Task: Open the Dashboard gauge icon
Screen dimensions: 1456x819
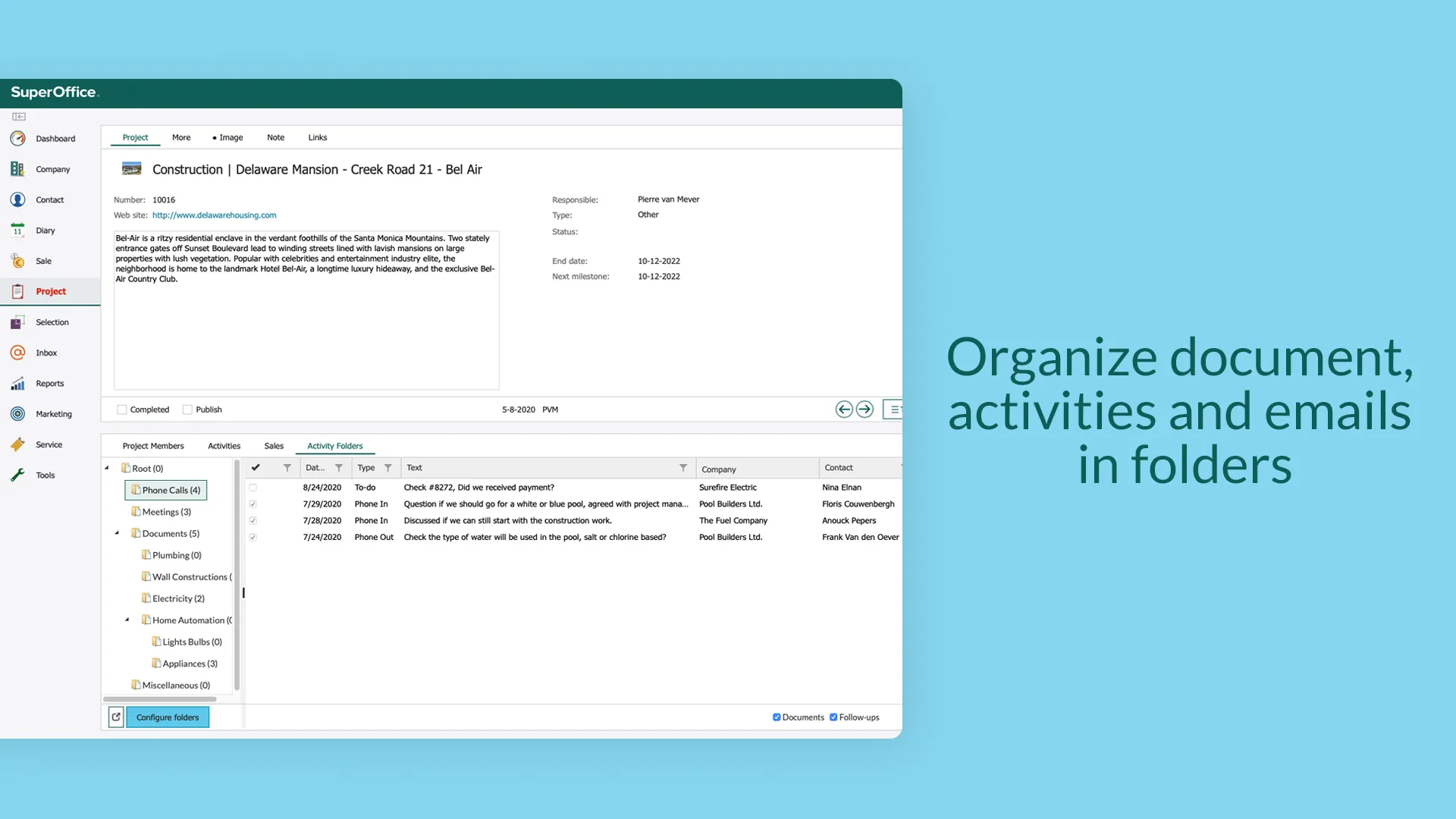Action: (x=17, y=138)
